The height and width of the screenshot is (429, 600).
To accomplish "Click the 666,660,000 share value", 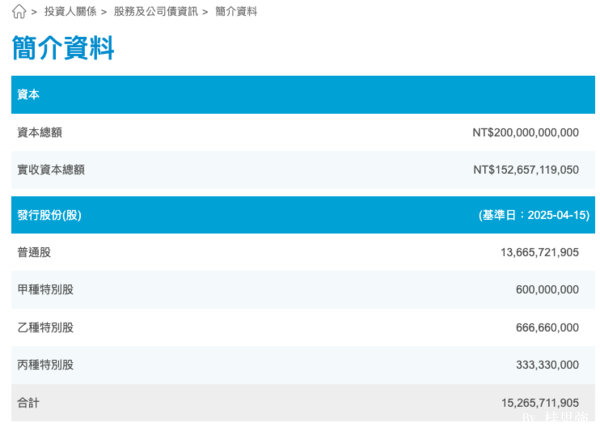I will pyautogui.click(x=547, y=327).
